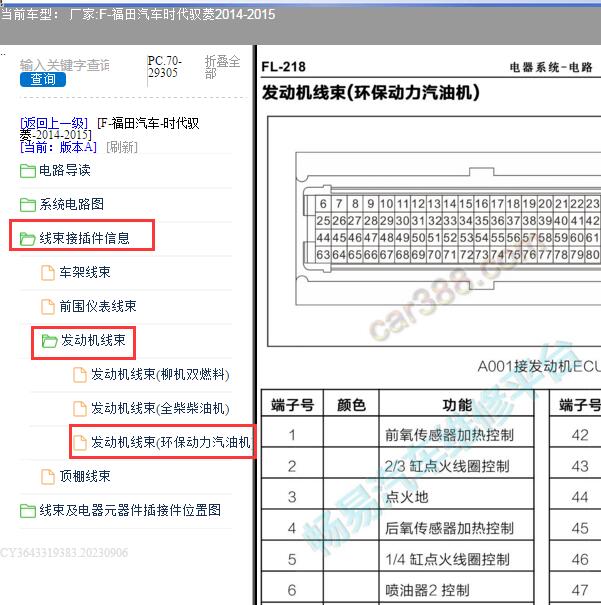Screen dimensions: 601x605
Task: Select the 车架线束 entry
Action: tap(85, 272)
